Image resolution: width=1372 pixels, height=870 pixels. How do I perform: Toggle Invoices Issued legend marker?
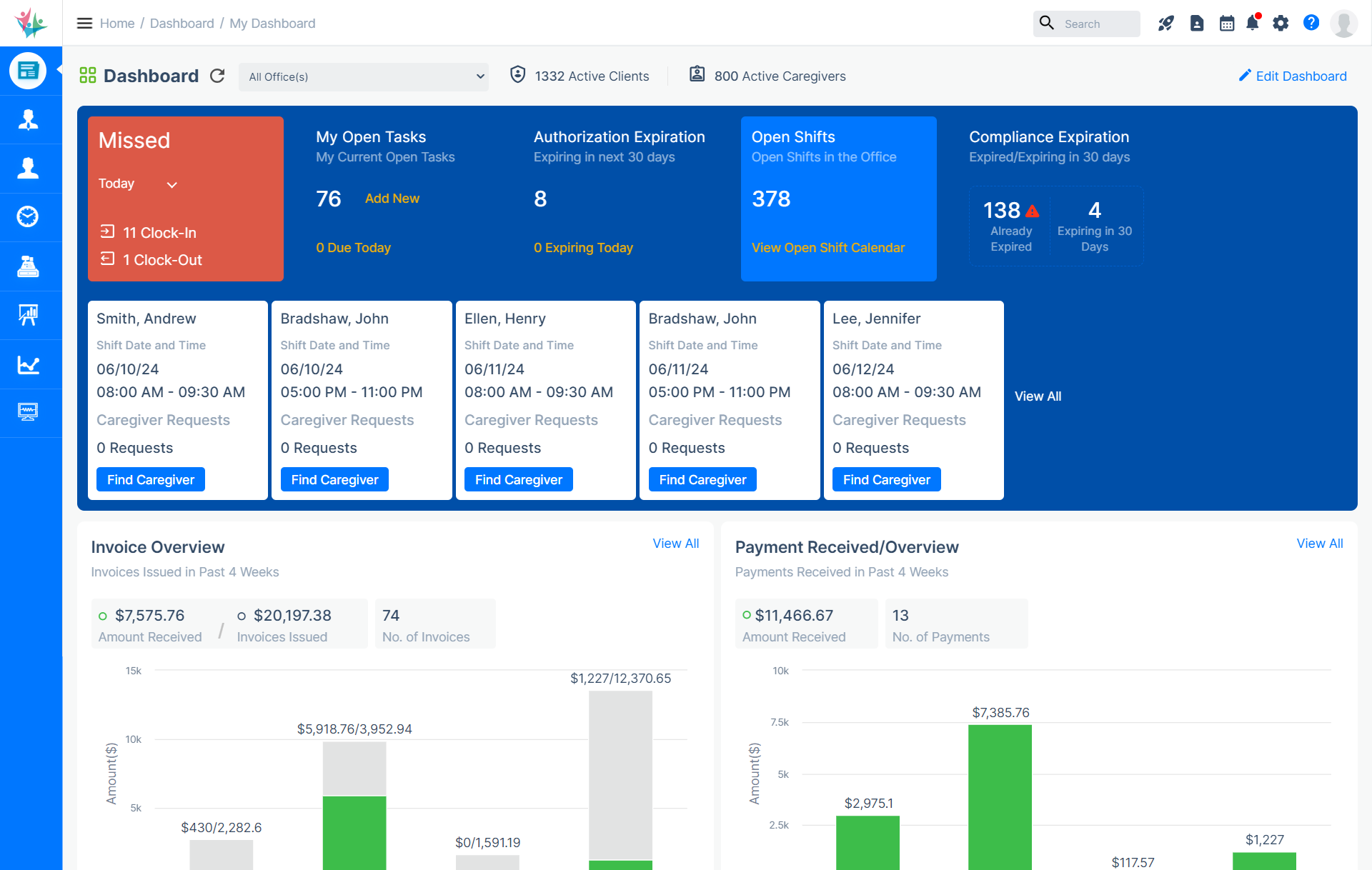[242, 616]
